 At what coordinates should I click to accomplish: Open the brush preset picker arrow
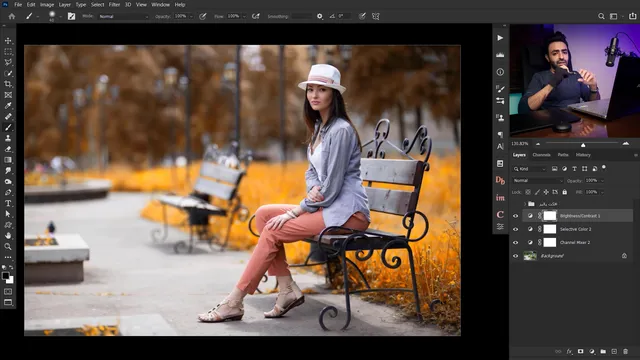point(60,17)
